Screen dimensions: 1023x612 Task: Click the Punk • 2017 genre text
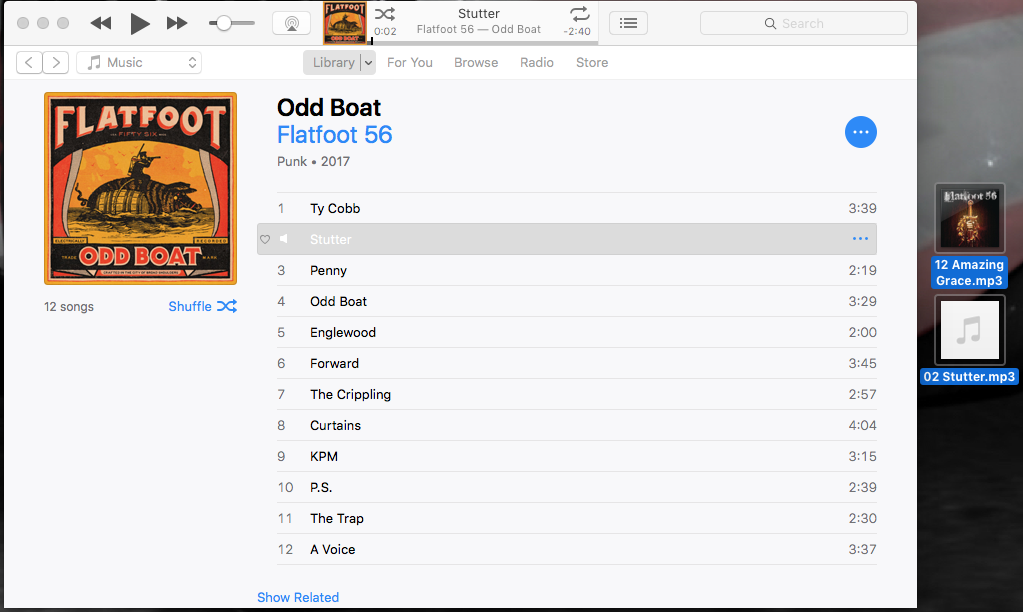click(x=313, y=162)
